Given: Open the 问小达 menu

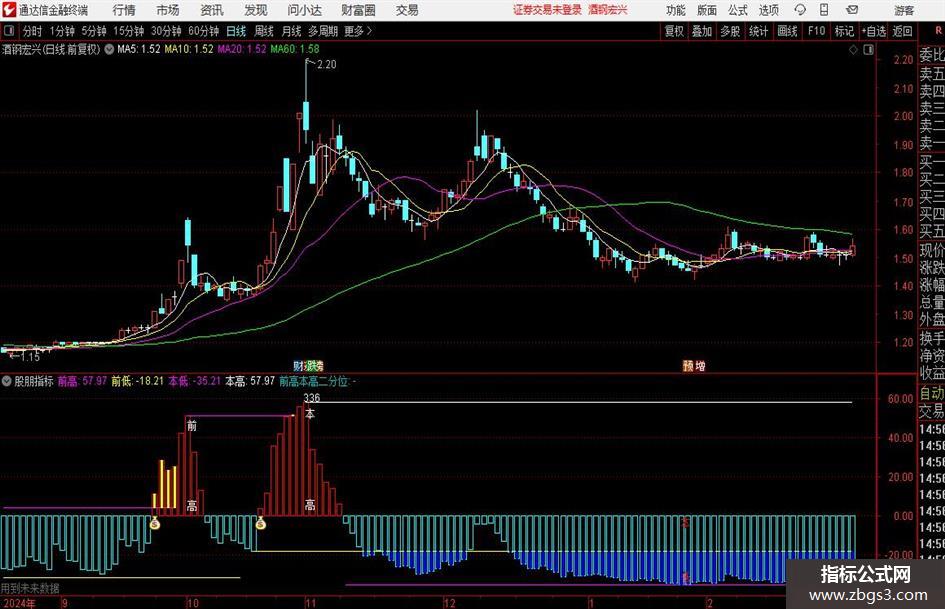Looking at the screenshot, I should (304, 10).
